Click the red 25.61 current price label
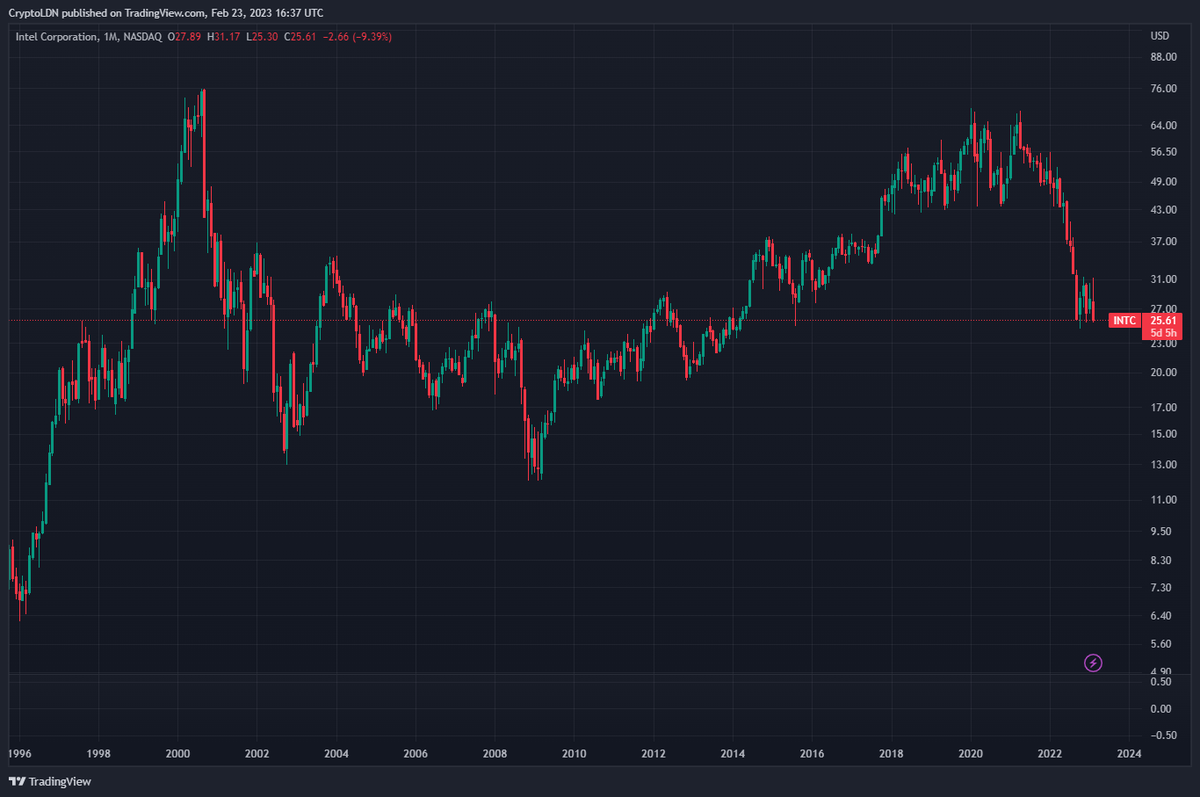The width and height of the screenshot is (1200, 797). 1164,320
